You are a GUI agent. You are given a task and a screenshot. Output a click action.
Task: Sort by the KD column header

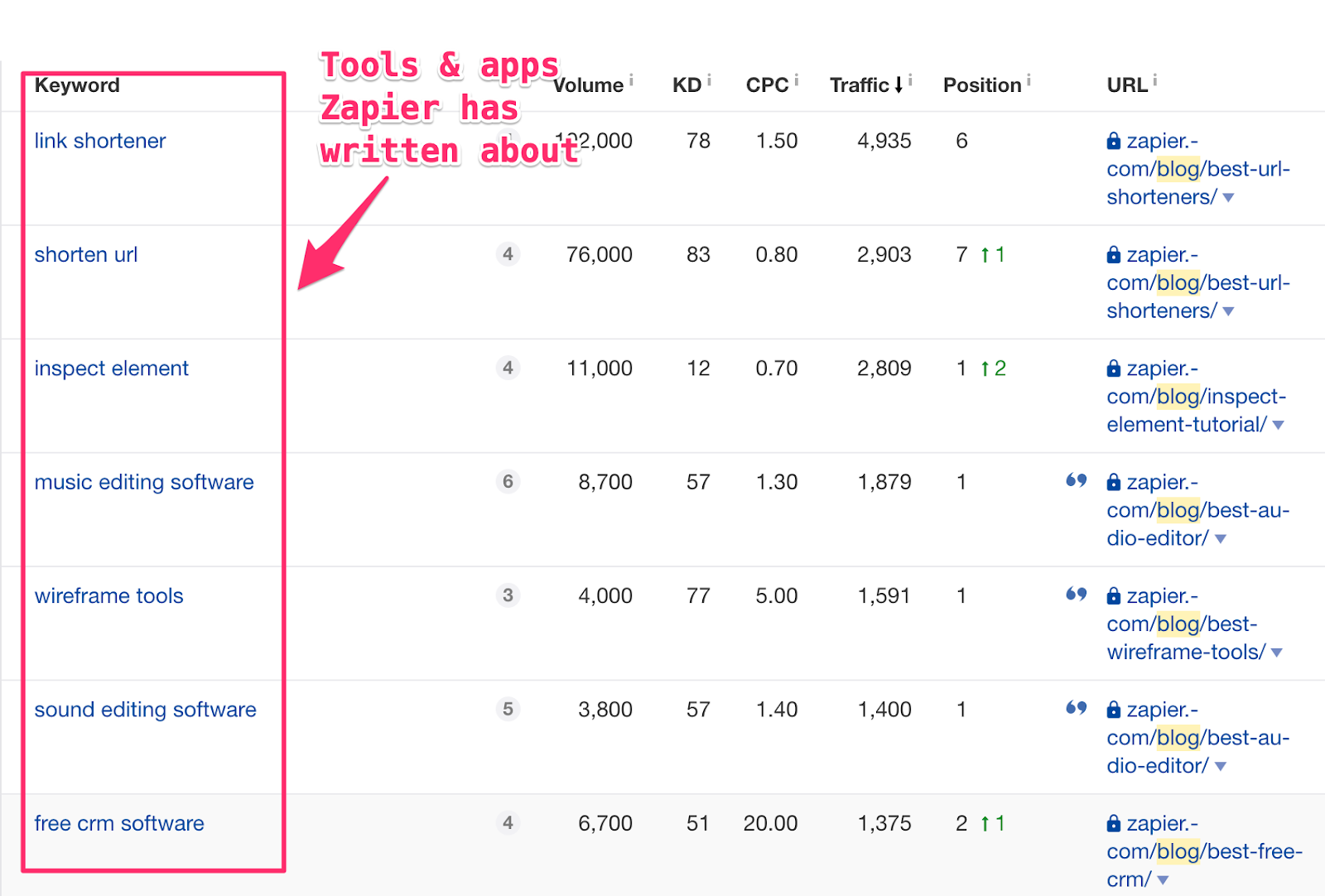[687, 85]
